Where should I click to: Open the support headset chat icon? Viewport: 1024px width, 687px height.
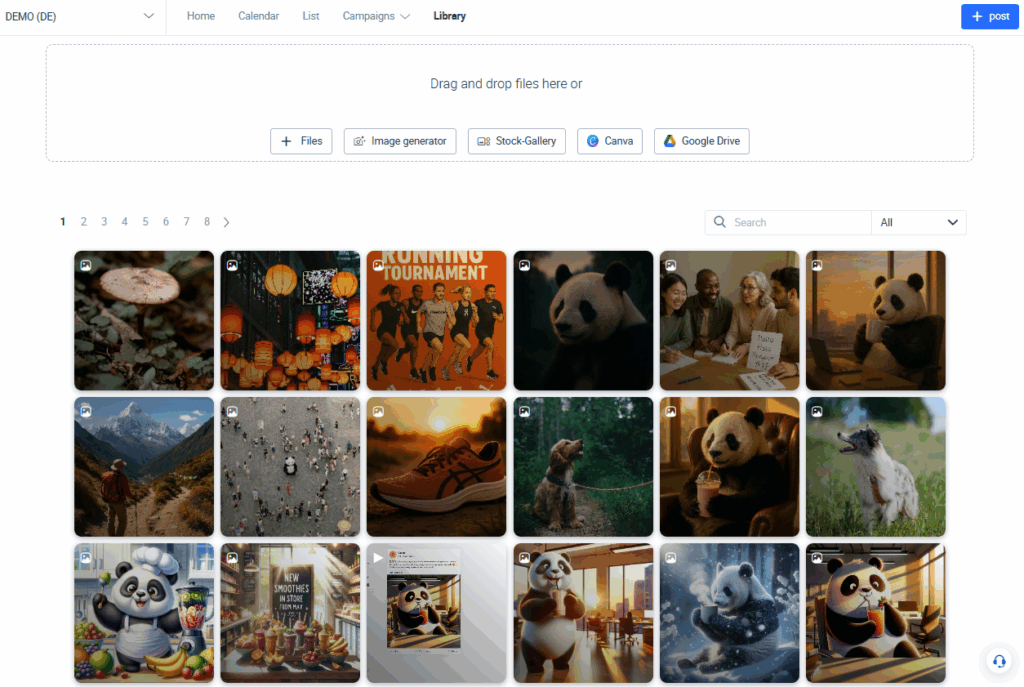[998, 661]
